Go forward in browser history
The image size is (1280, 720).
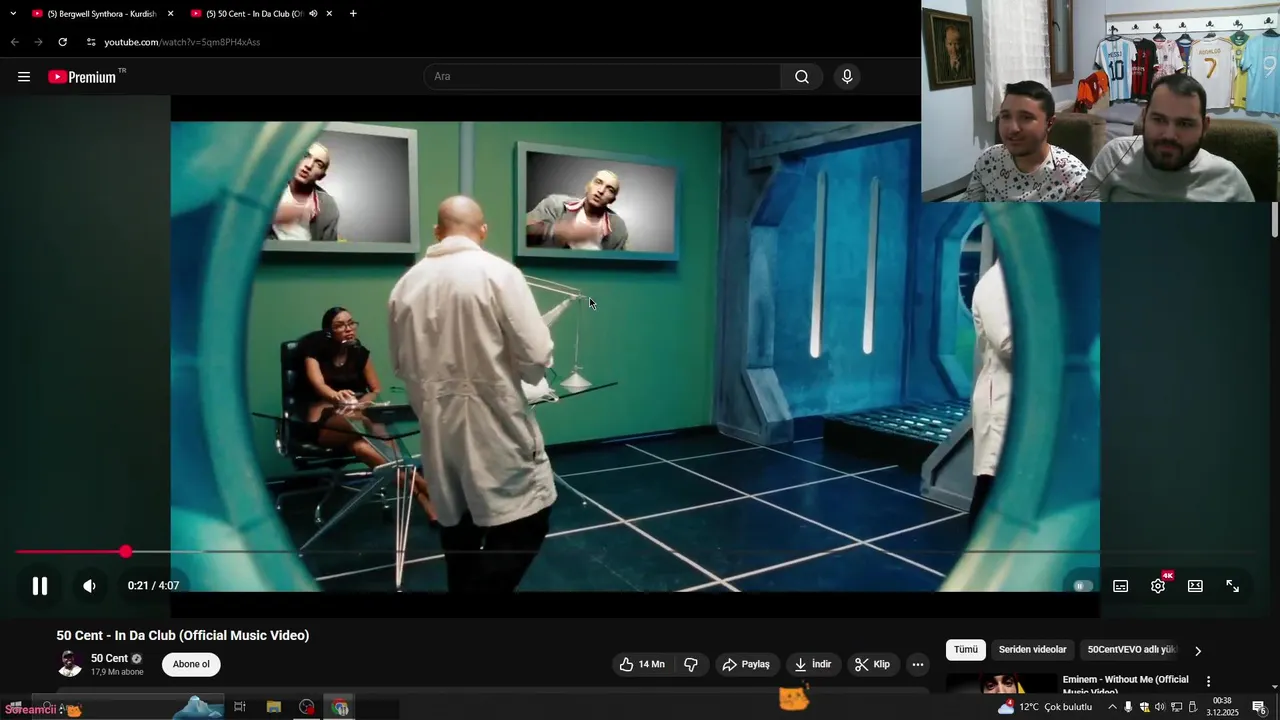38,42
